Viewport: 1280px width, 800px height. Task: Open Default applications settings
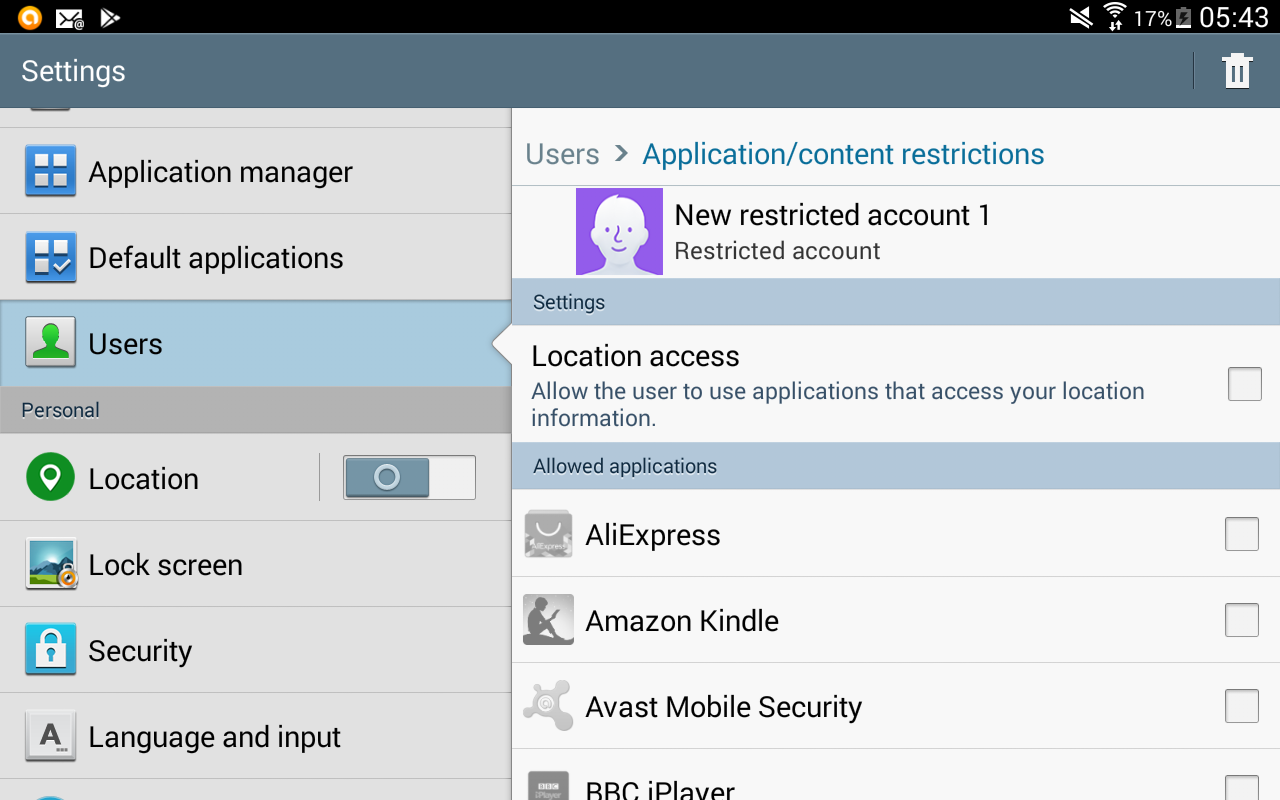click(x=256, y=257)
